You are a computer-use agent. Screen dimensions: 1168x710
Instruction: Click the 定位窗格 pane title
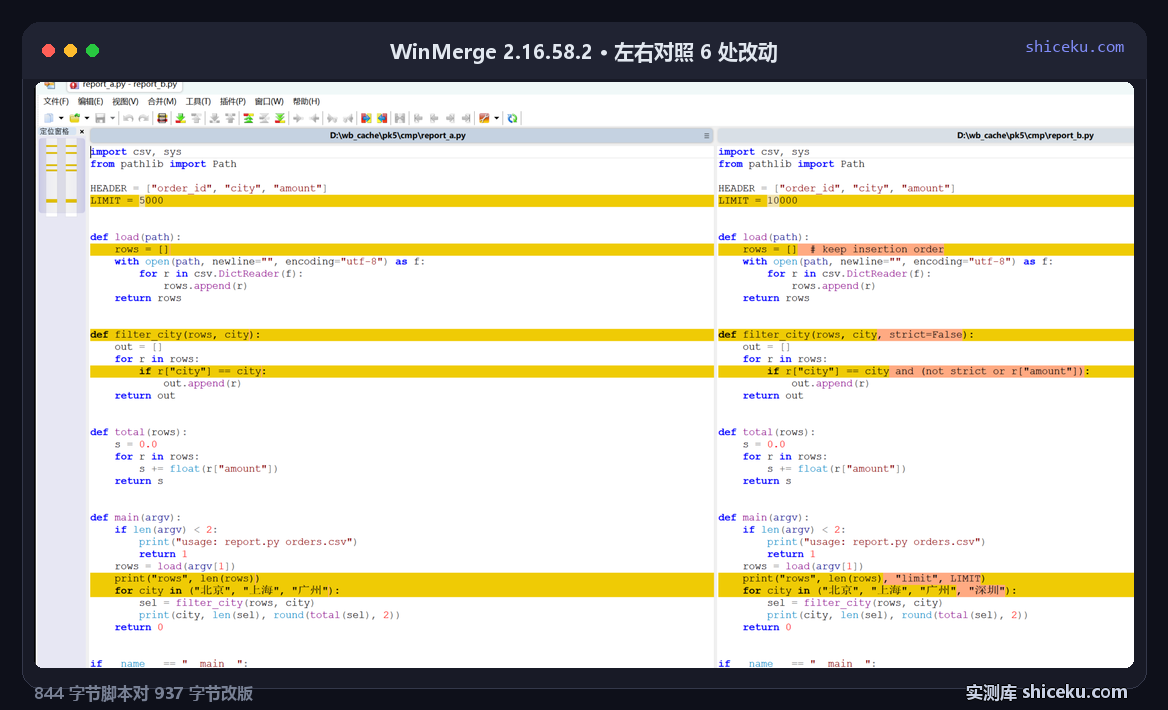pos(54,132)
